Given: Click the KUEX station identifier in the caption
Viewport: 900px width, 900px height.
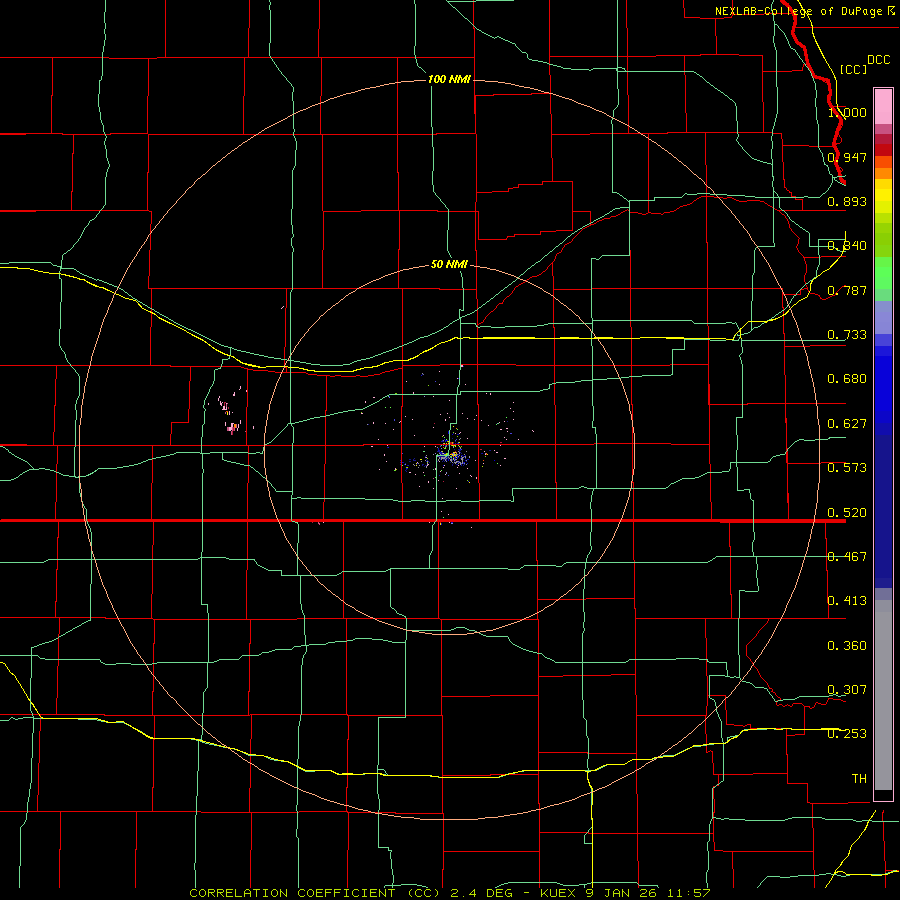Looking at the screenshot, I should 558,893.
